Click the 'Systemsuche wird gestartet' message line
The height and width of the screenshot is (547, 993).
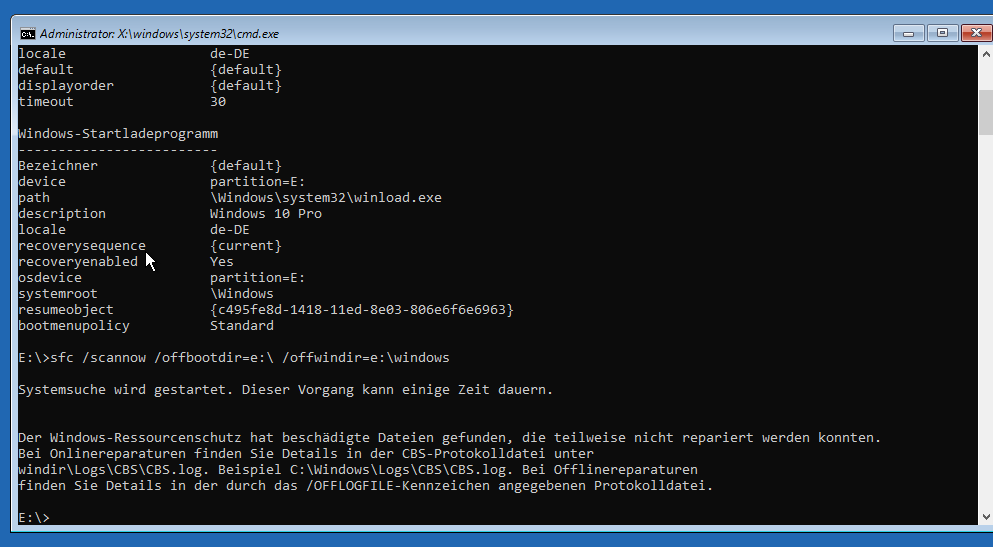coord(285,389)
